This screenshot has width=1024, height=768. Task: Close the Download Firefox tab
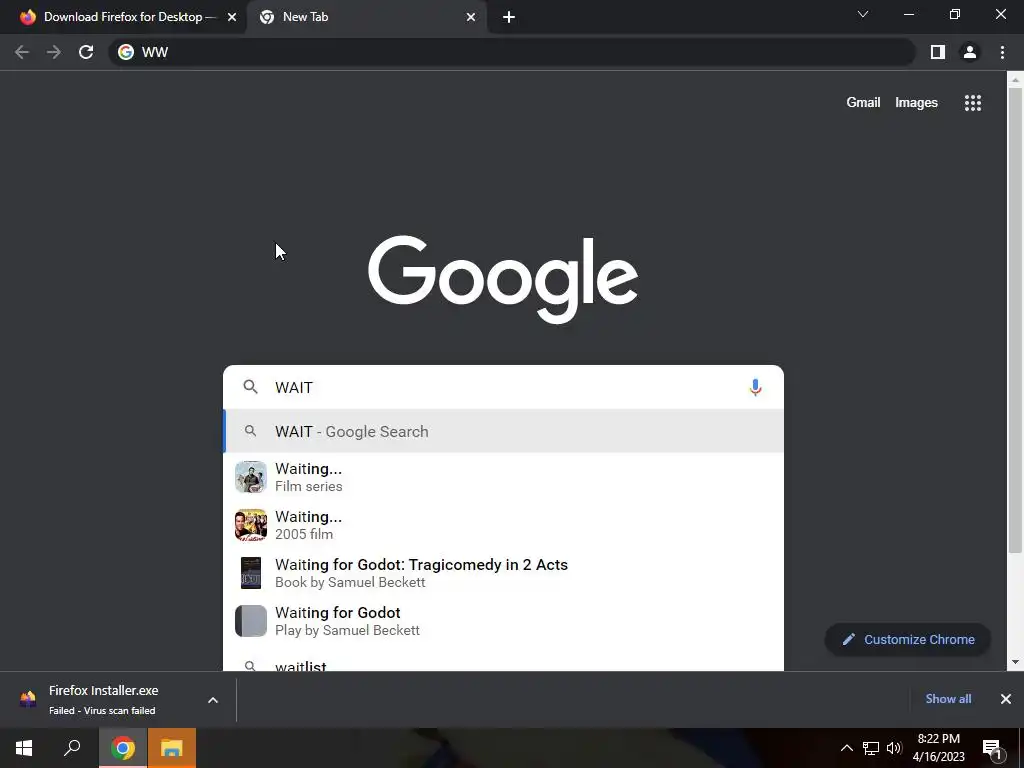coord(232,17)
